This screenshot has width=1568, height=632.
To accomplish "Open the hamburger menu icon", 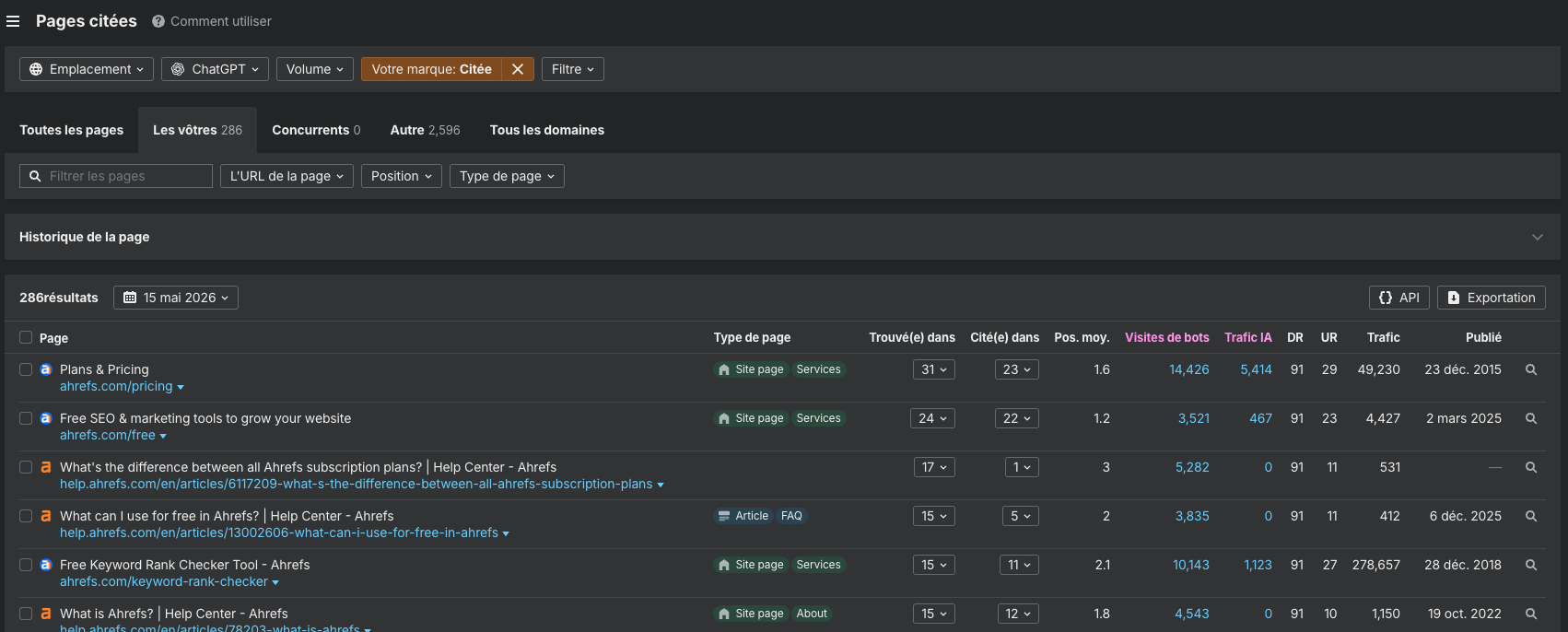I will pos(13,21).
